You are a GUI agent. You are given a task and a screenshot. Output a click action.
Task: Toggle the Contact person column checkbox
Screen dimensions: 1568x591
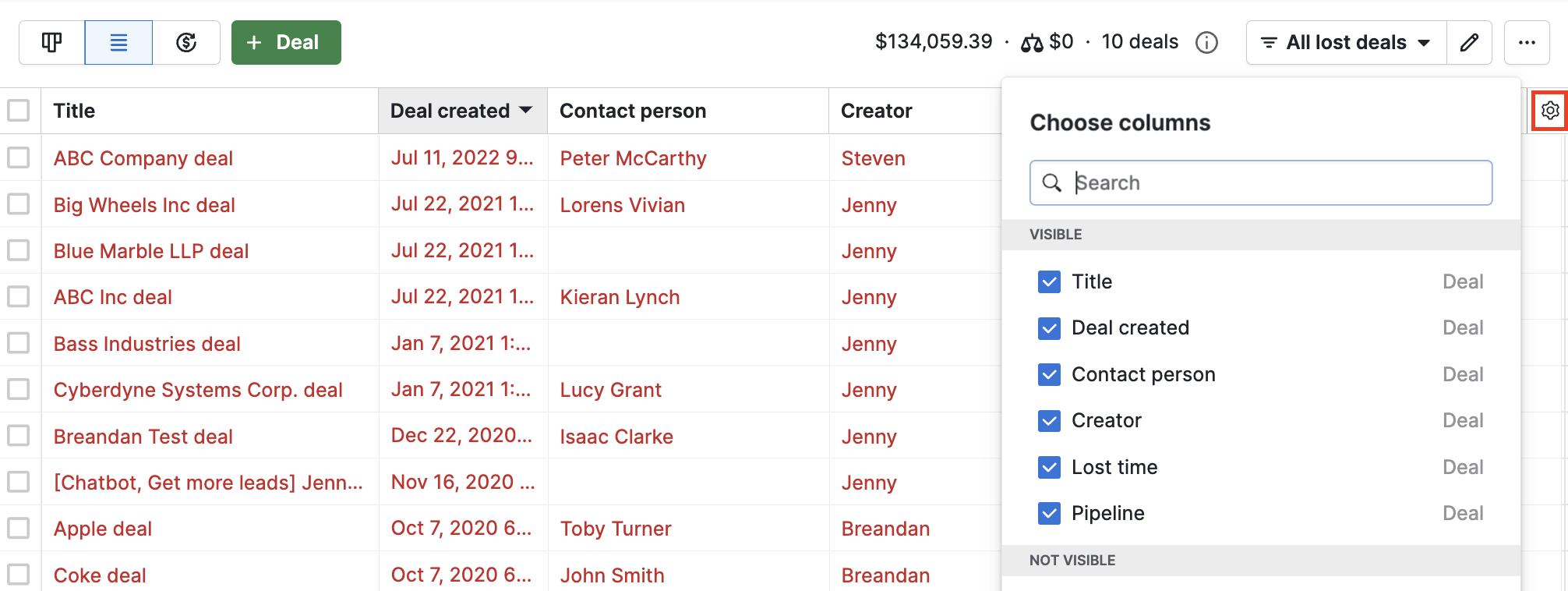pos(1049,374)
